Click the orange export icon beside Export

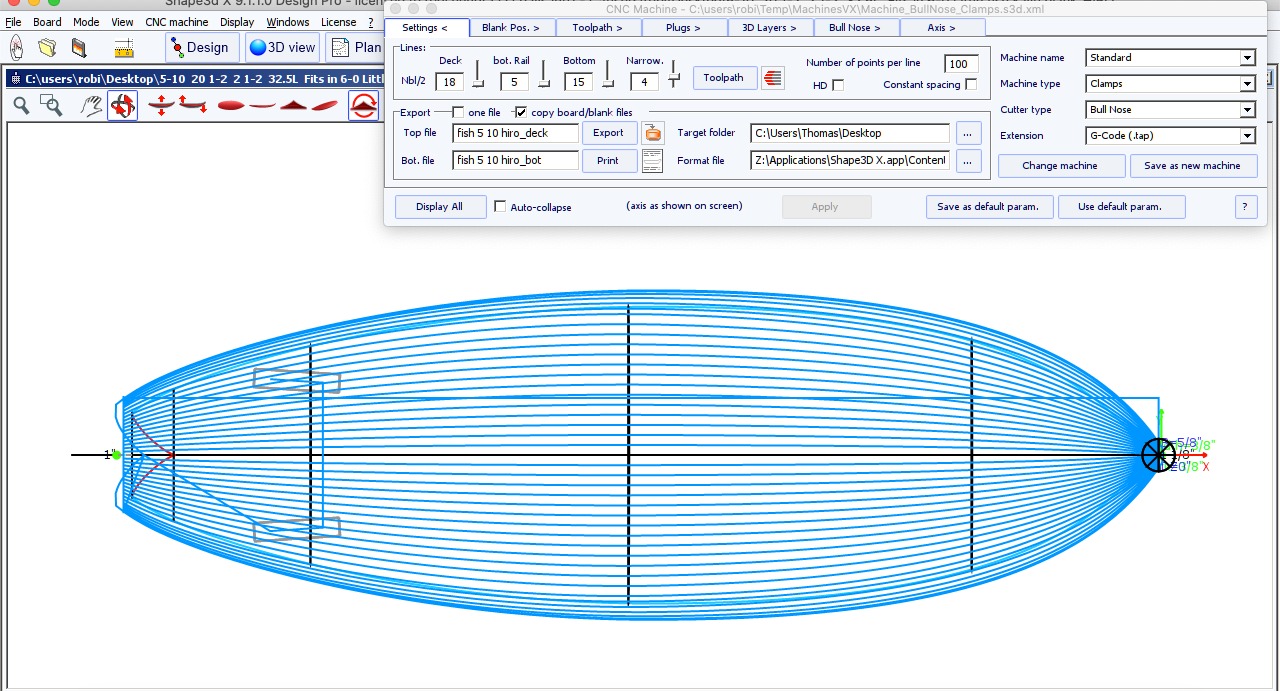point(653,132)
